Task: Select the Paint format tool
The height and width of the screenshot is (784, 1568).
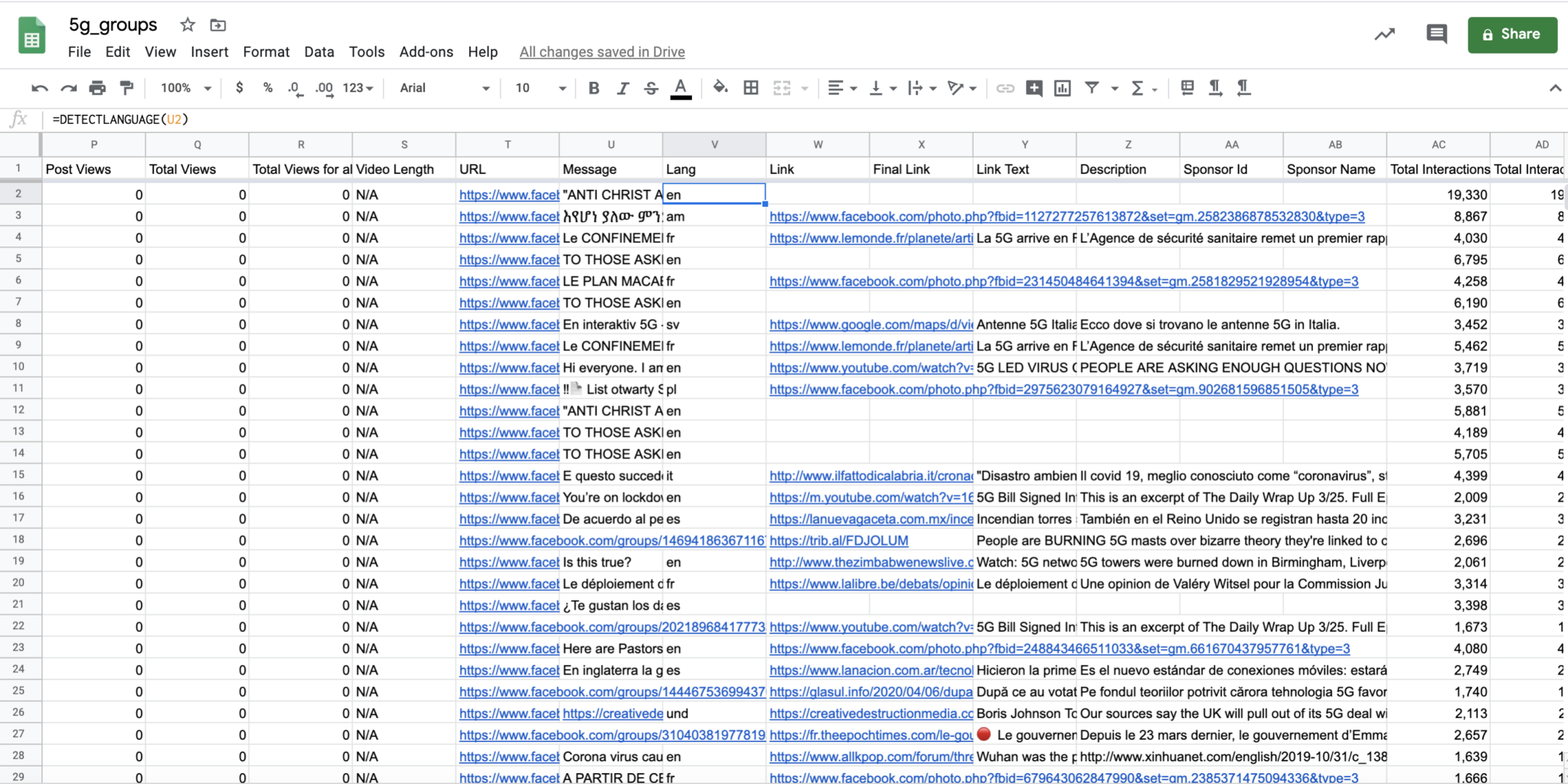Action: coord(126,88)
